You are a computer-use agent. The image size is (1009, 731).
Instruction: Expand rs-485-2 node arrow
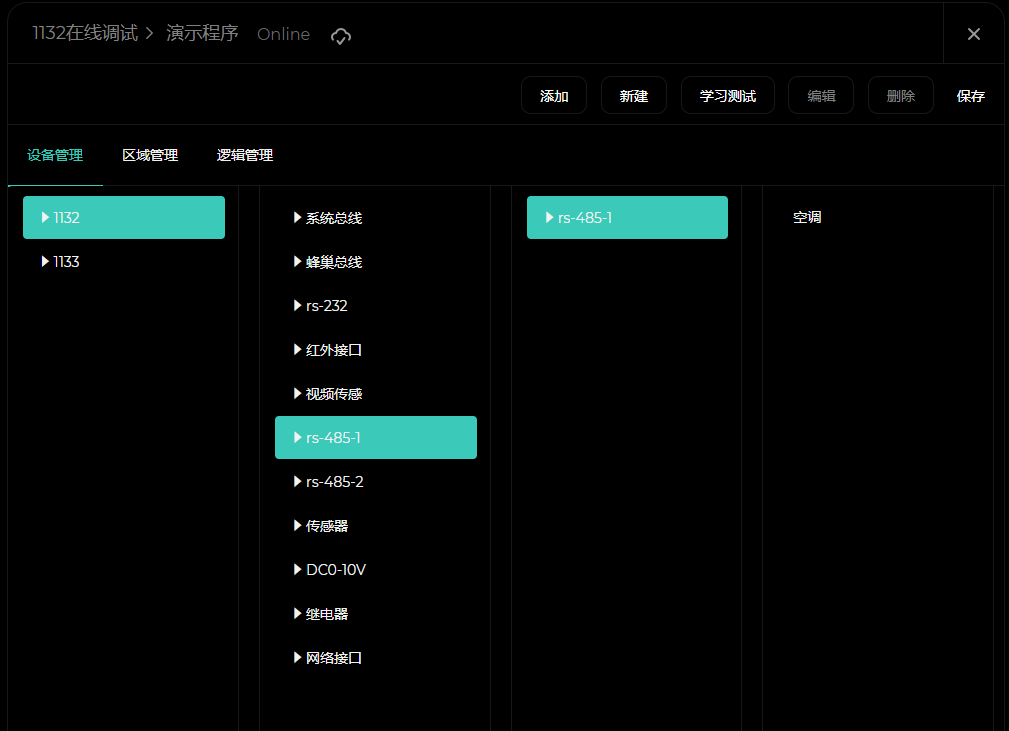click(297, 481)
